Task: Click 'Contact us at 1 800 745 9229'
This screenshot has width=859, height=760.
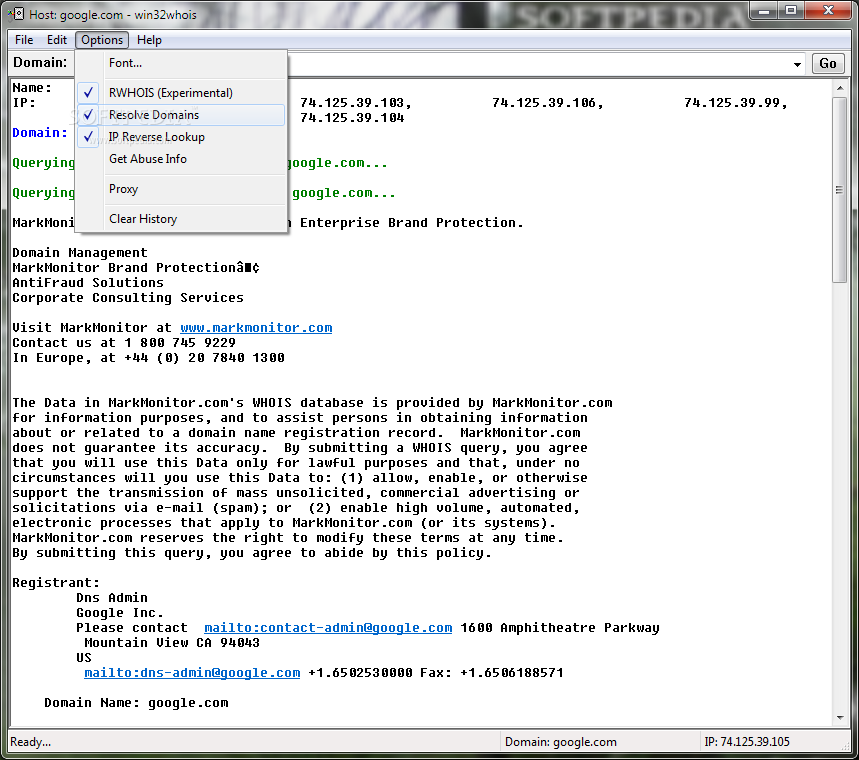Action: click(124, 343)
